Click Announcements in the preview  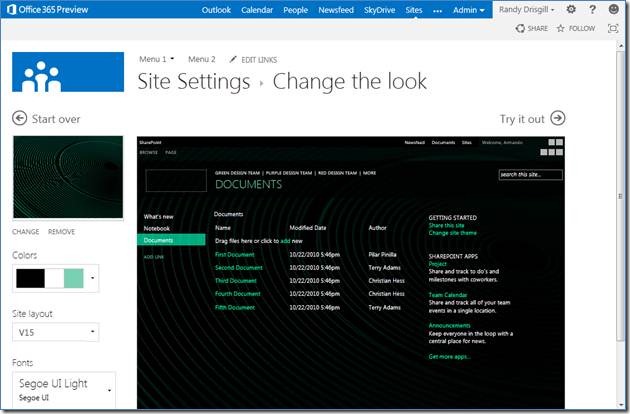tap(449, 325)
